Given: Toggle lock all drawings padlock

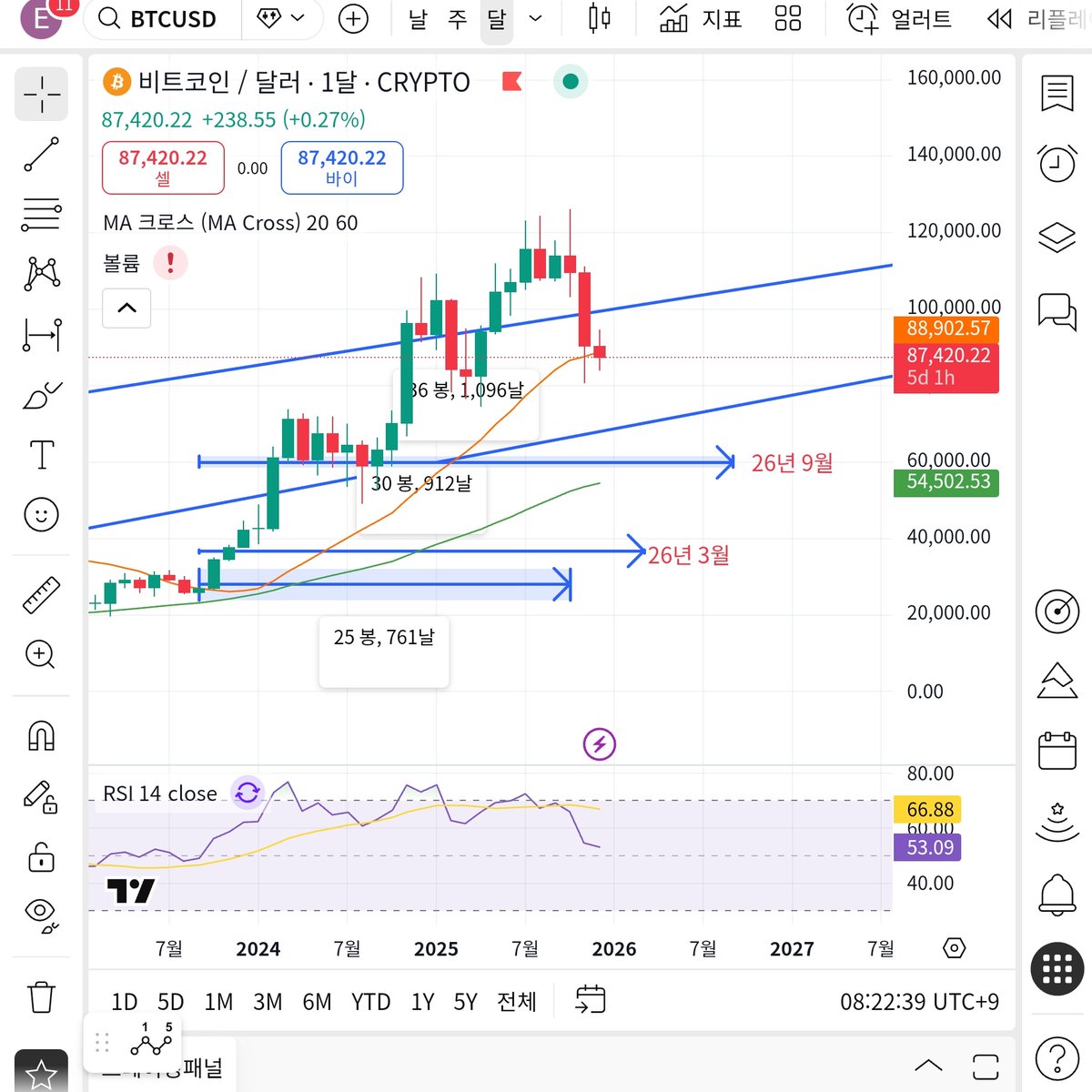Looking at the screenshot, I should coord(41,856).
